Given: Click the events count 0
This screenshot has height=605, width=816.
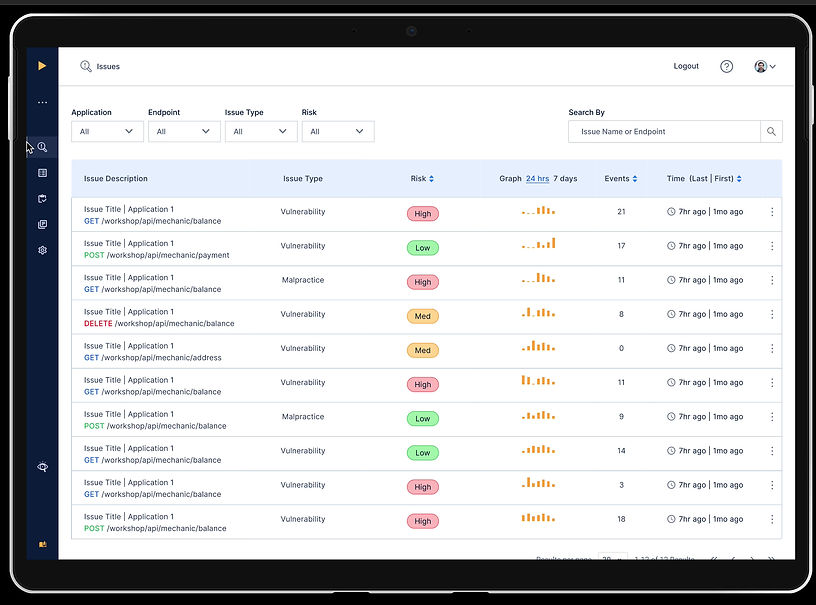Looking at the screenshot, I should (x=621, y=349).
